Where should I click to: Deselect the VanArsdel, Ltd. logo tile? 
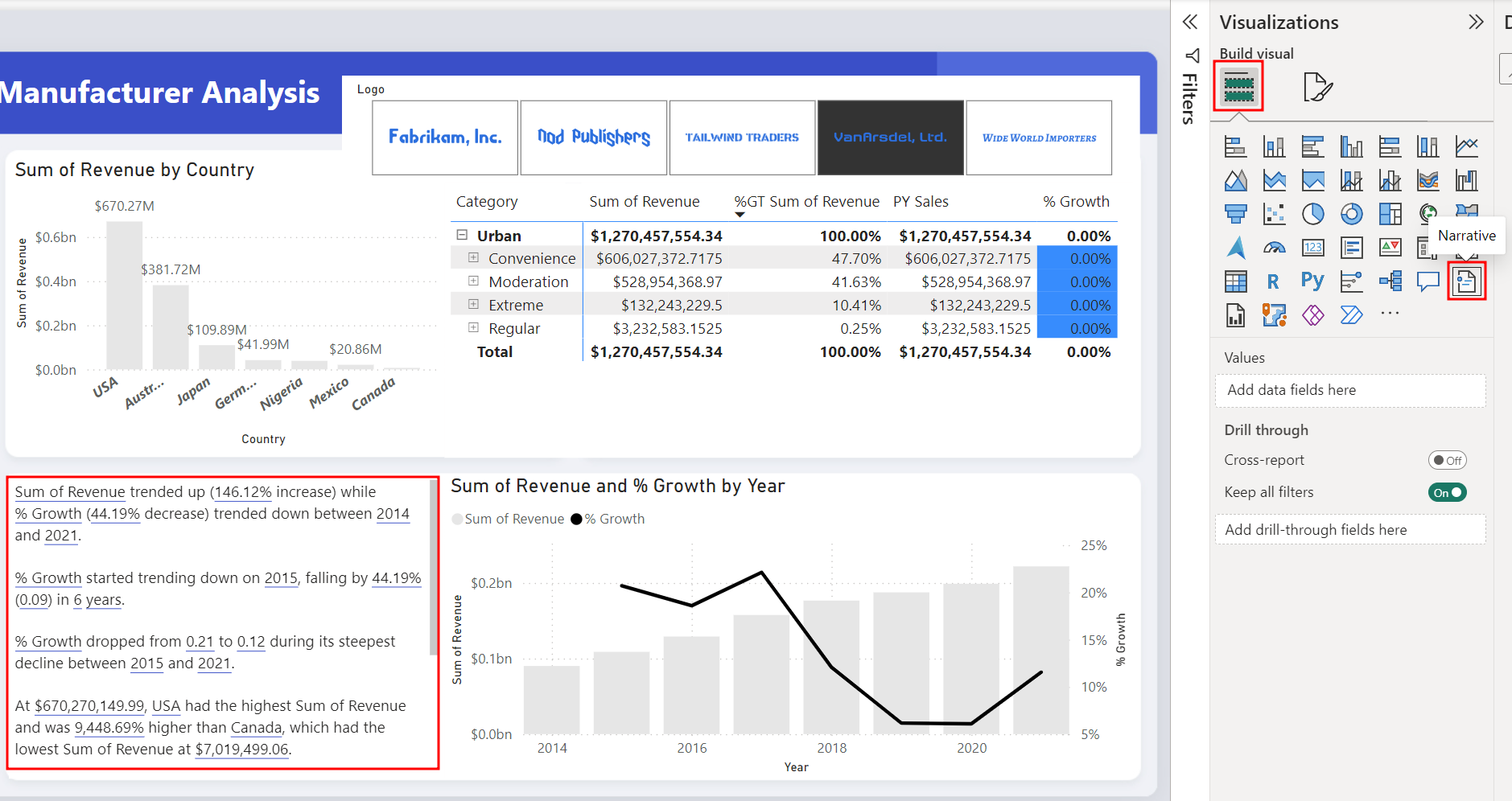tap(890, 138)
